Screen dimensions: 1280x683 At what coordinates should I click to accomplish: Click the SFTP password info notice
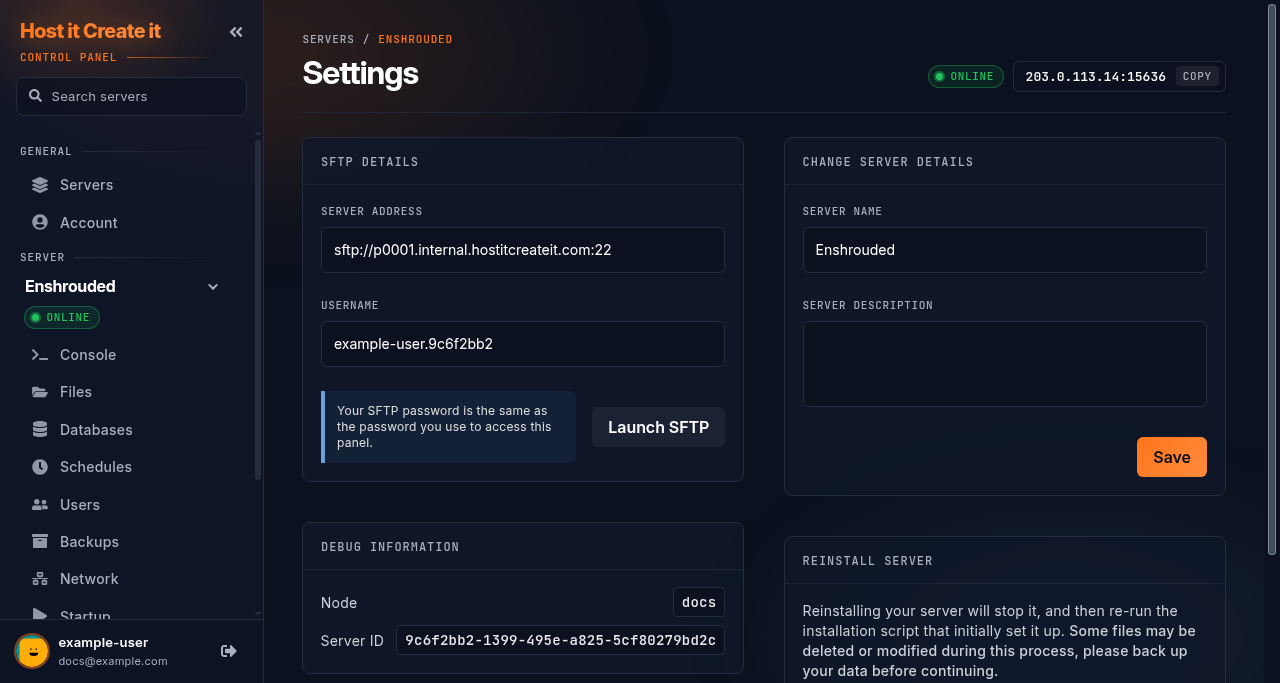click(x=448, y=427)
